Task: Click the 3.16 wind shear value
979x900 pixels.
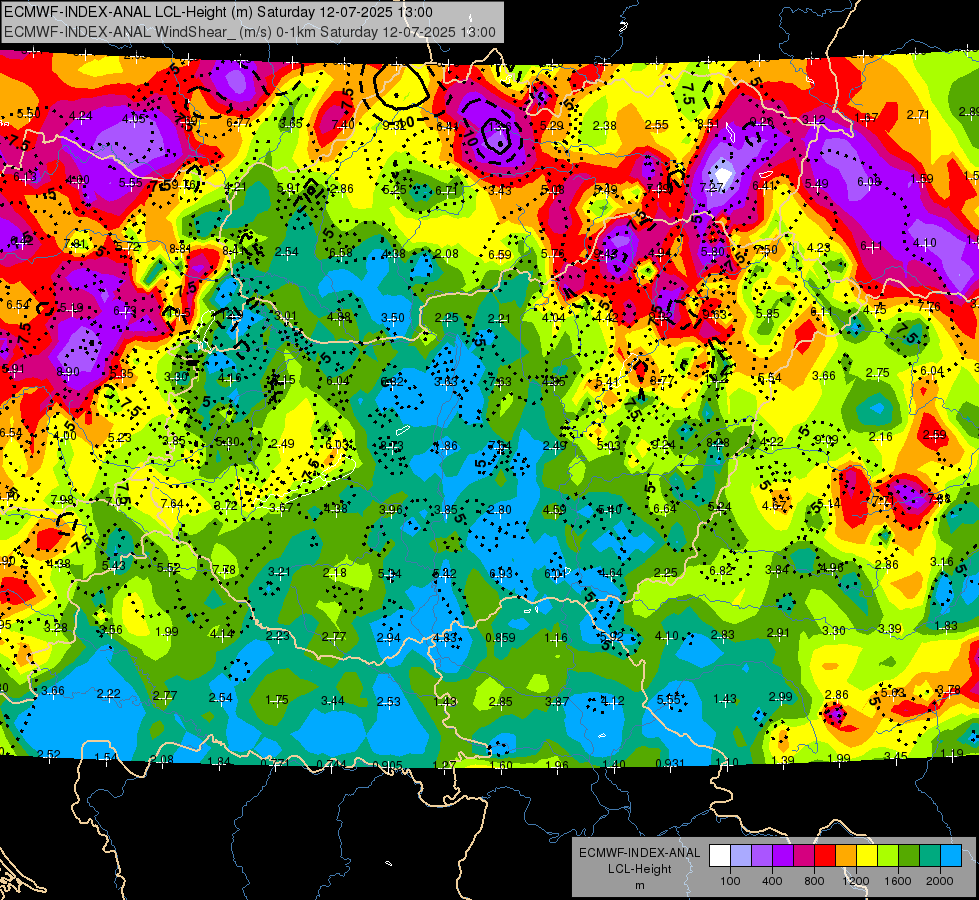Action: (942, 562)
